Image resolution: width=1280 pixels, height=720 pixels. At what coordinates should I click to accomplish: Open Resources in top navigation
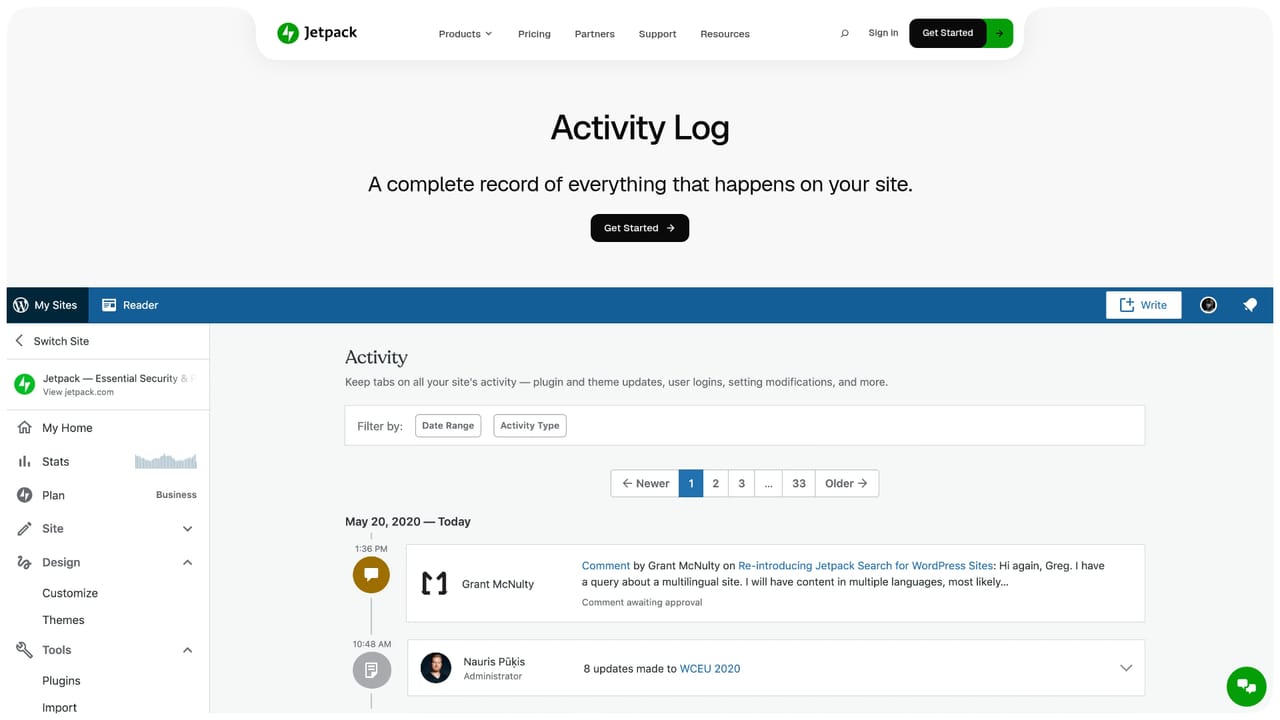[725, 34]
